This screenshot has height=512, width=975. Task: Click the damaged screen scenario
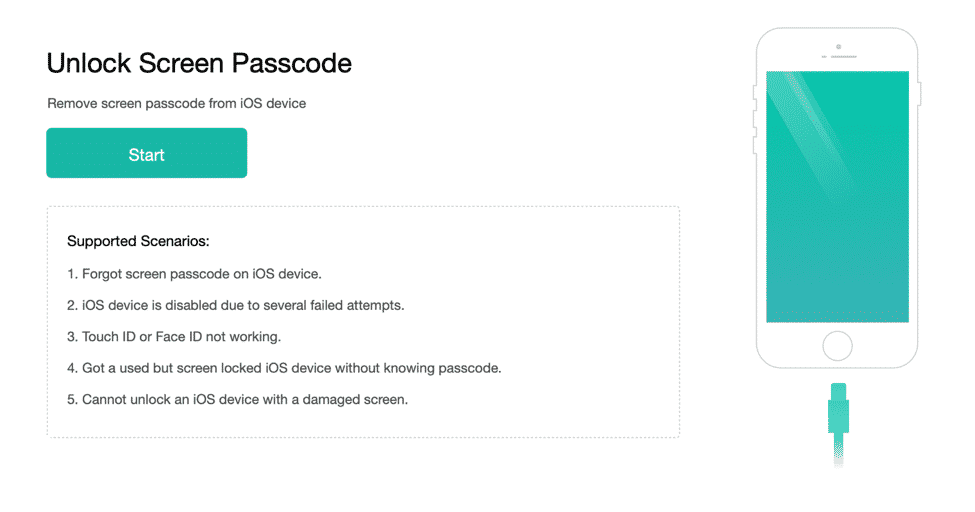238,400
